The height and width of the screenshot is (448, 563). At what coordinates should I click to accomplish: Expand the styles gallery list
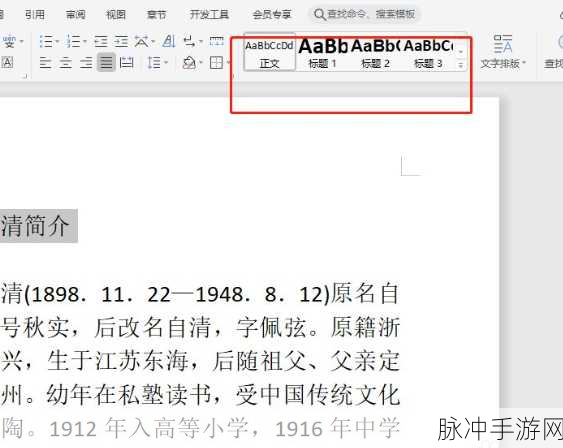pyautogui.click(x=461, y=65)
